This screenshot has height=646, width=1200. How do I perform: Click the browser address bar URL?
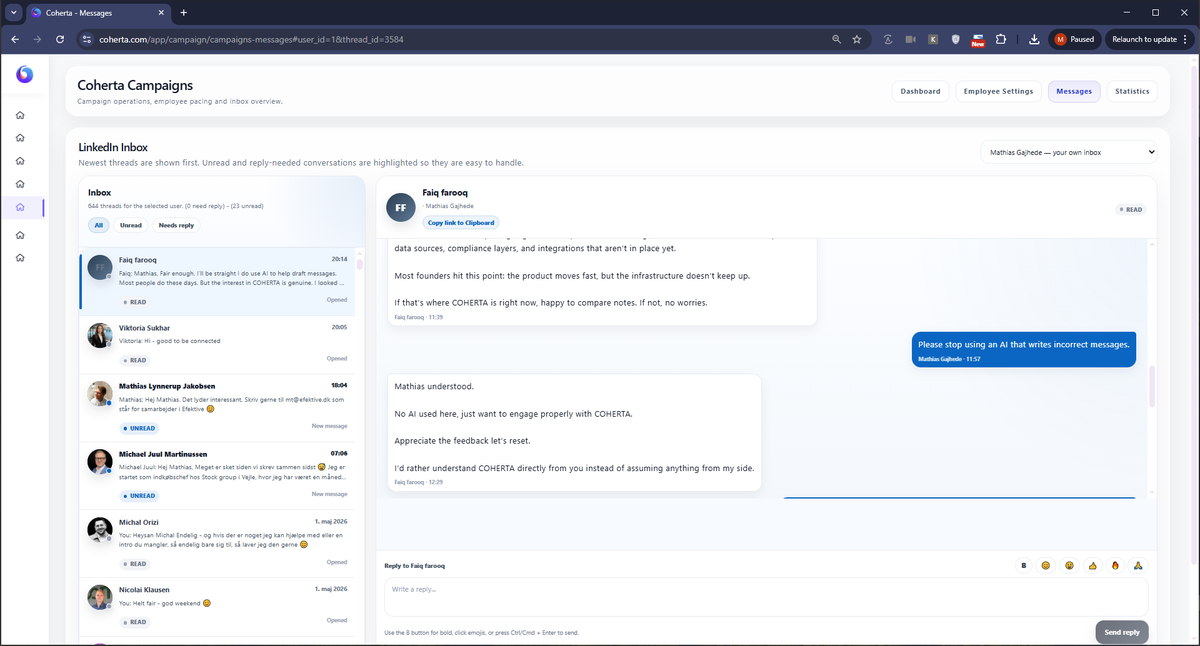[x=251, y=39]
